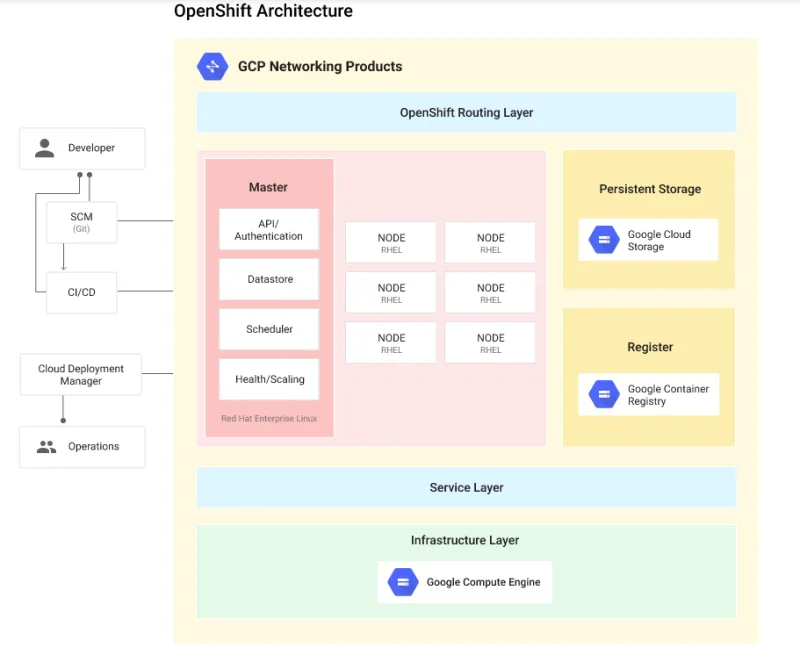Click the Master panel title
The image size is (800, 648).
[268, 187]
